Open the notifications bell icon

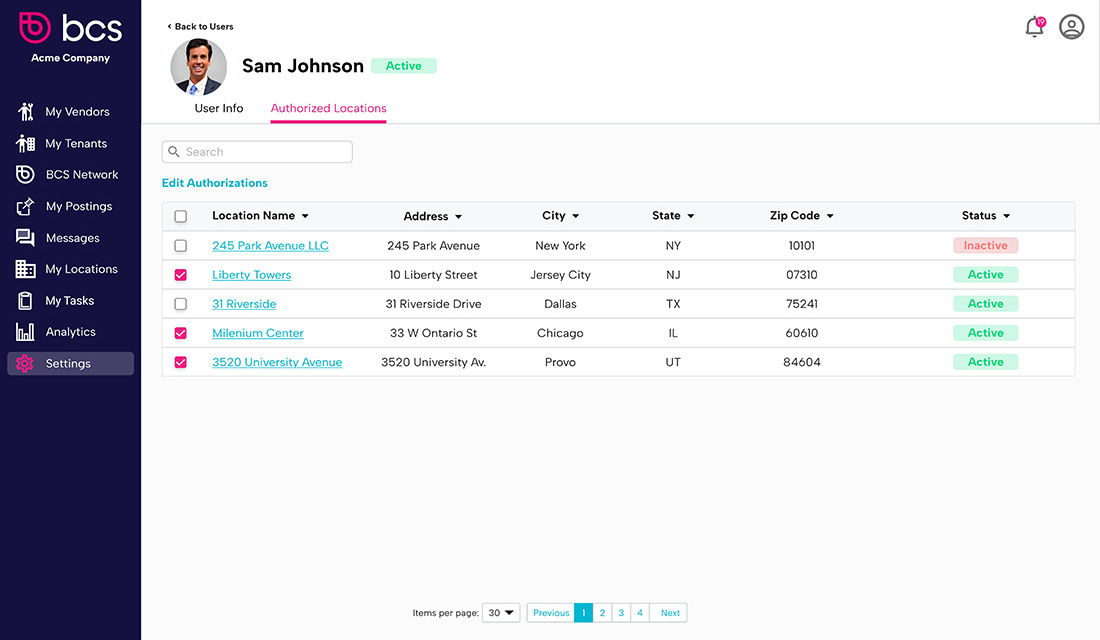pyautogui.click(x=1034, y=28)
